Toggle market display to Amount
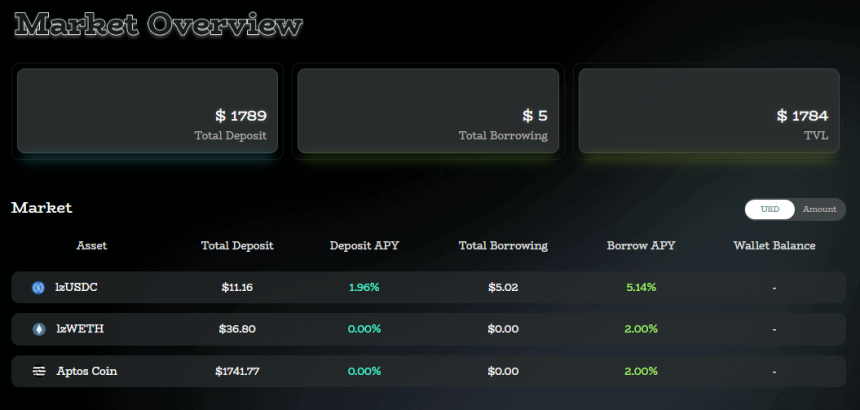Viewport: 860px width, 410px height. [x=819, y=209]
